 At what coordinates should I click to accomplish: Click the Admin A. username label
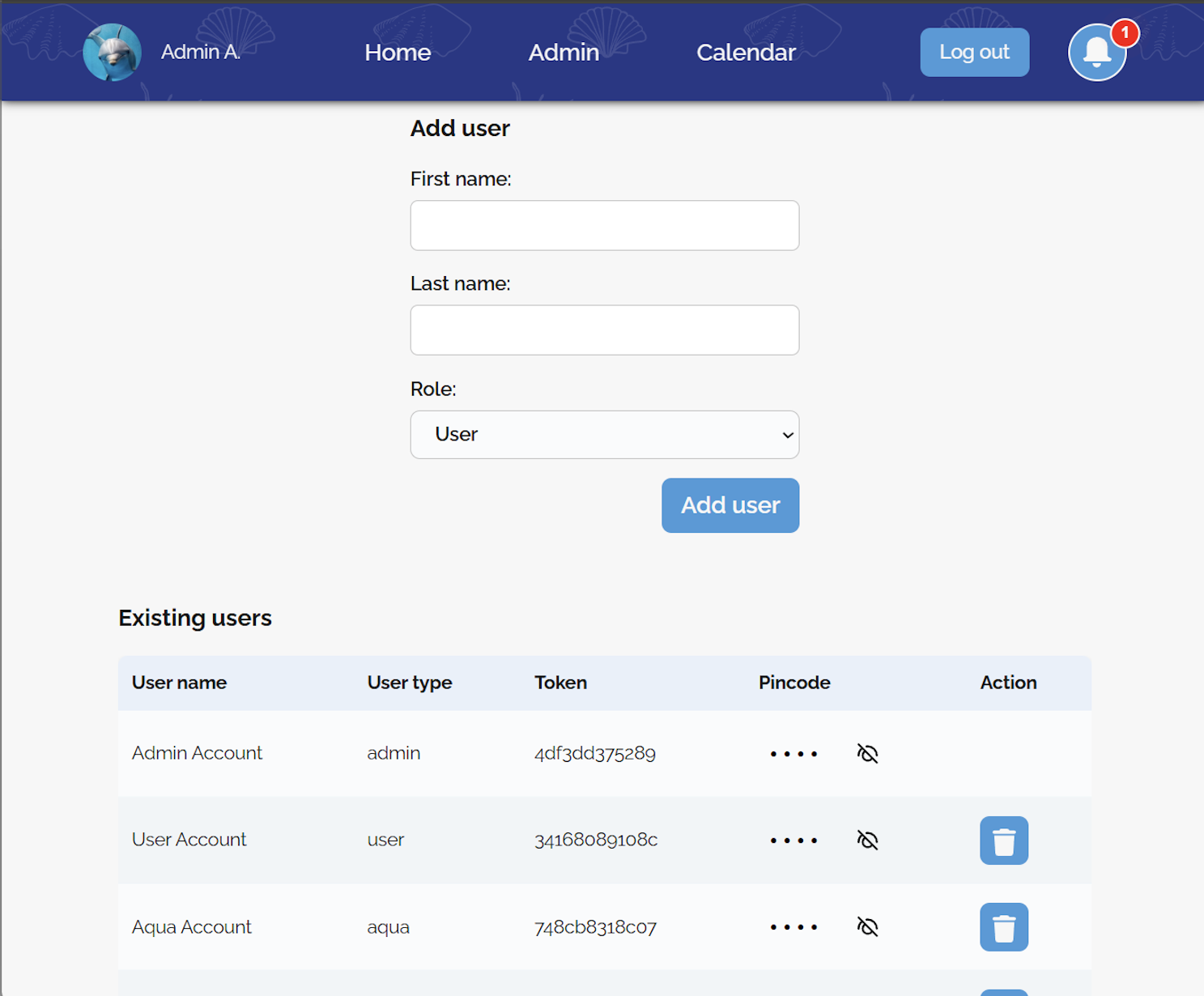200,53
